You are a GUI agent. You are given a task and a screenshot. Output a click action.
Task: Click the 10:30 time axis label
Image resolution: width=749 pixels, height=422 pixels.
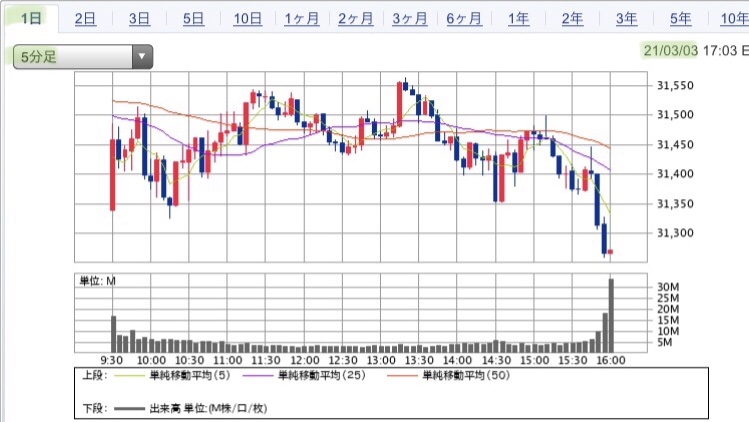coord(189,360)
